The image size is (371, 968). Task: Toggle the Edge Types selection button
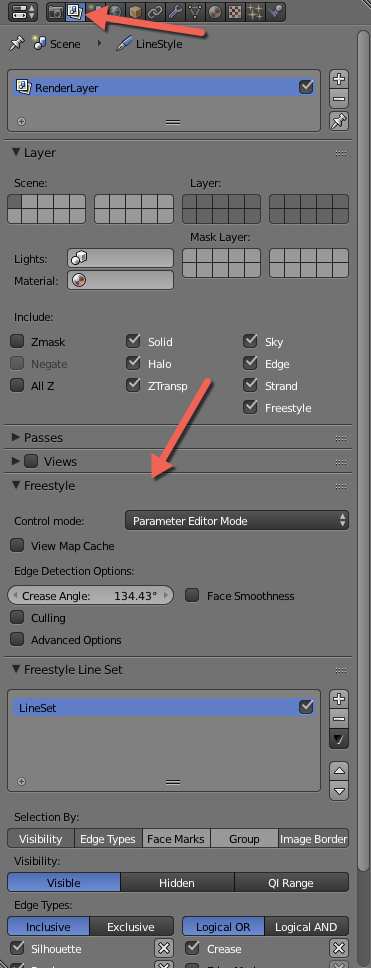(108, 839)
